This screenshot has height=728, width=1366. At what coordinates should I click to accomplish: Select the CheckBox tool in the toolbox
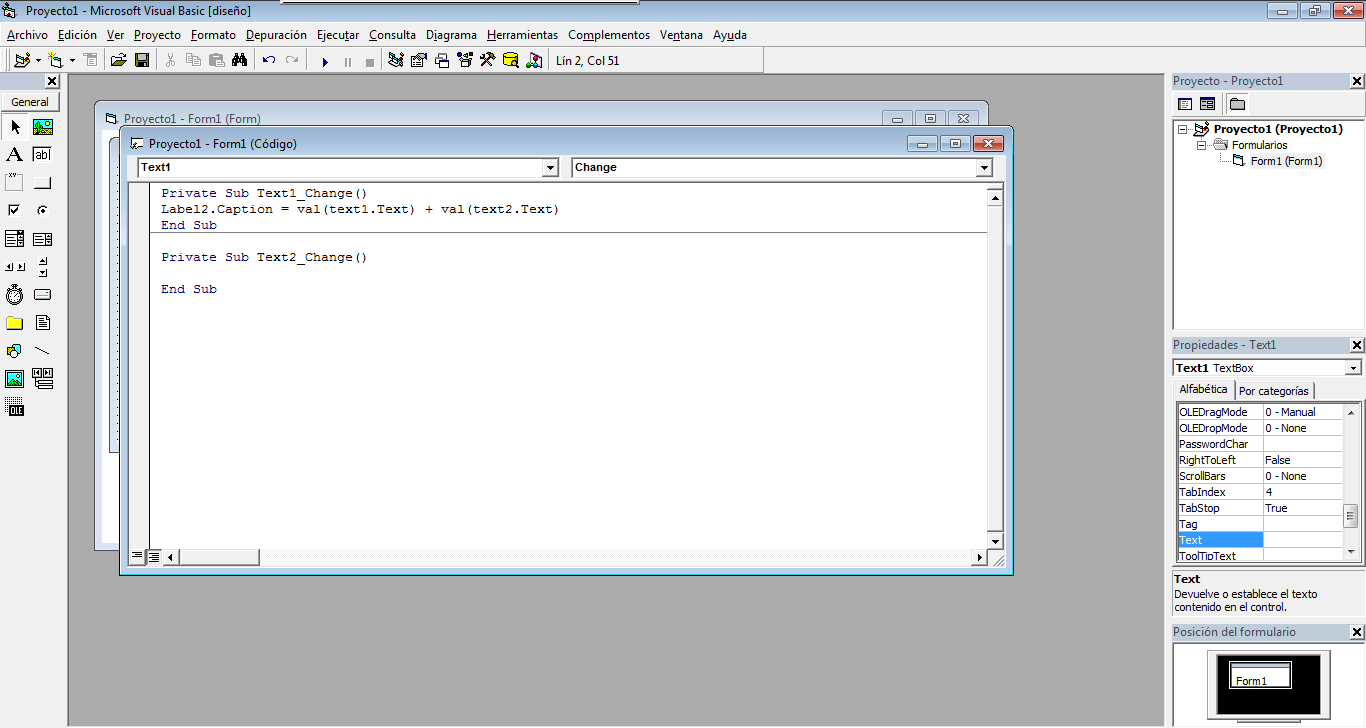[14, 210]
